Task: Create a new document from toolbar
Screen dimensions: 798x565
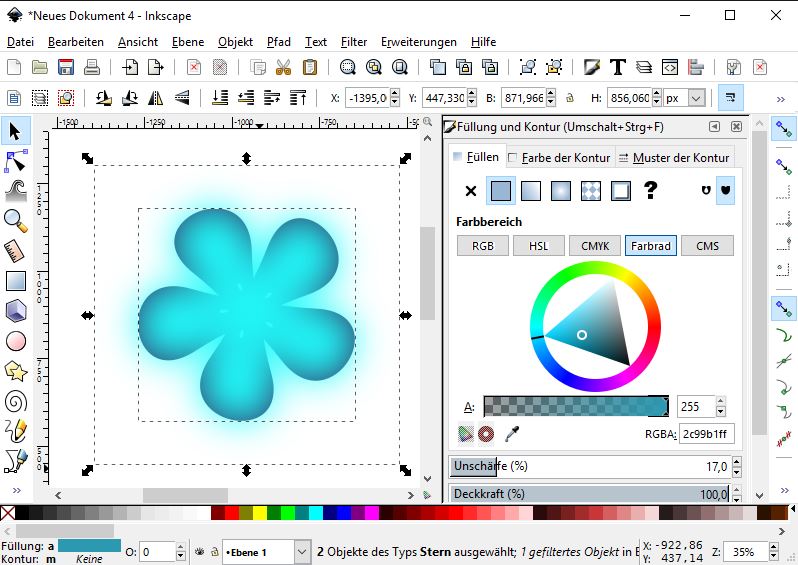Action: (14, 67)
